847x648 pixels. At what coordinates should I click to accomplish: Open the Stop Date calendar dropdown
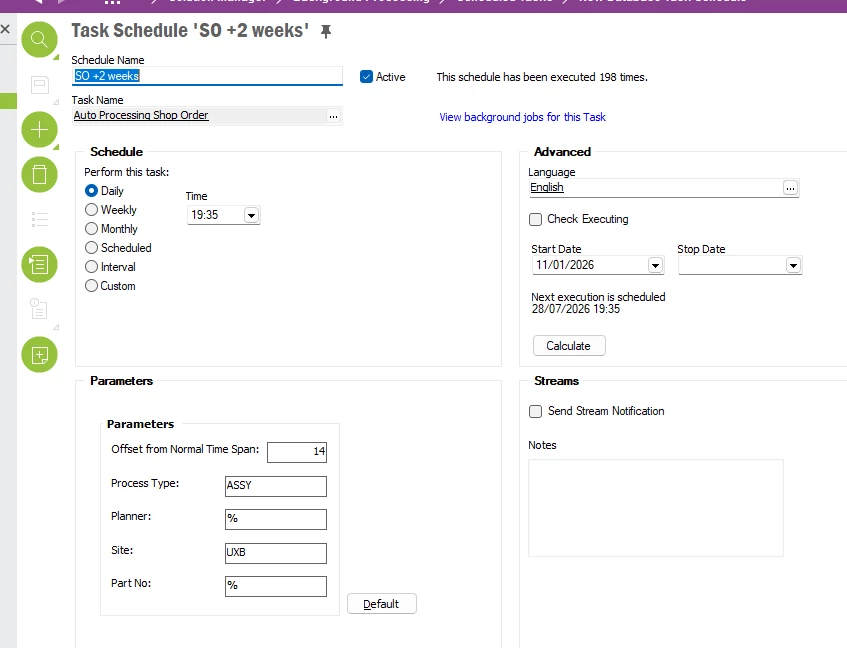coord(793,265)
